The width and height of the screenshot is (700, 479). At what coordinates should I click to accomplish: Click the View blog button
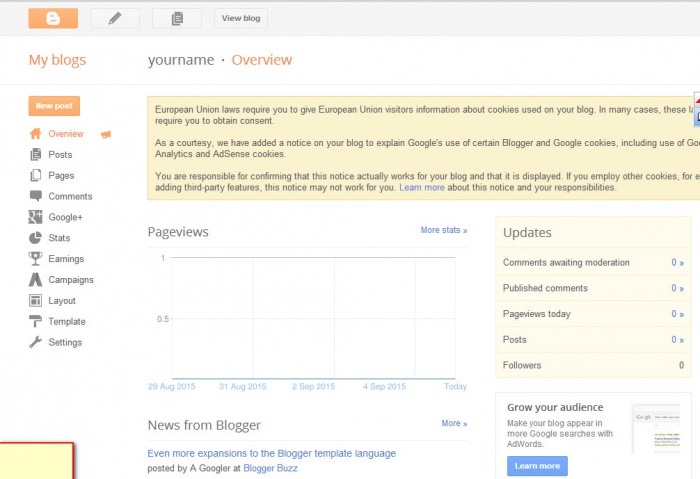[240, 18]
